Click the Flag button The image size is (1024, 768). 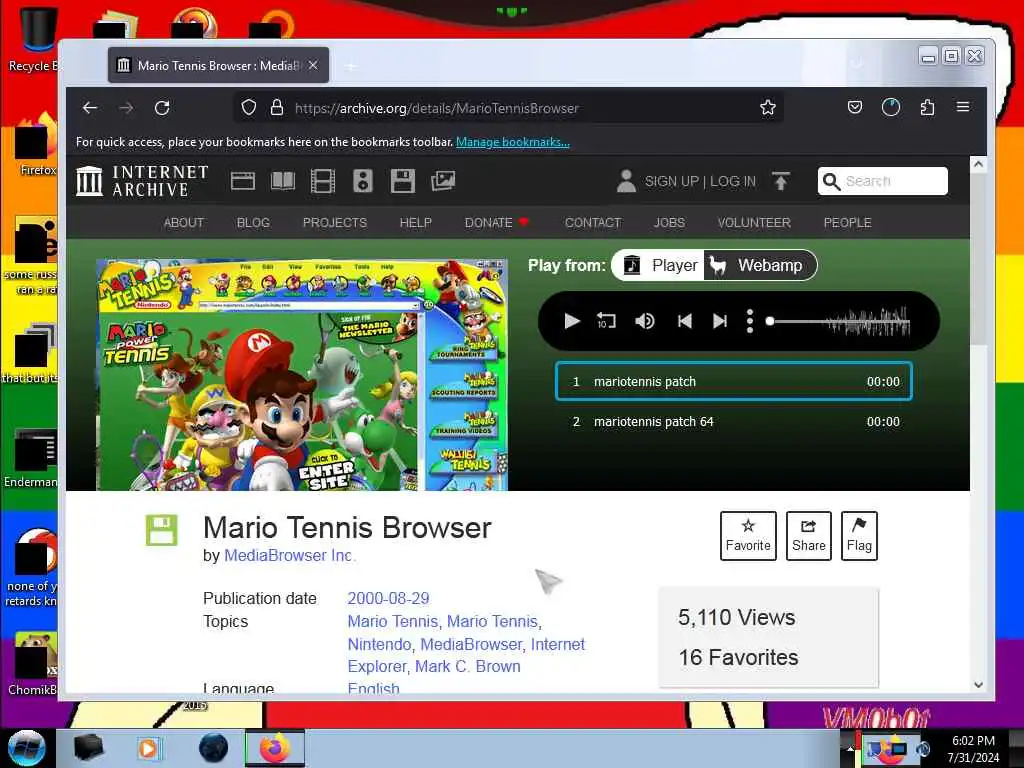coord(859,536)
